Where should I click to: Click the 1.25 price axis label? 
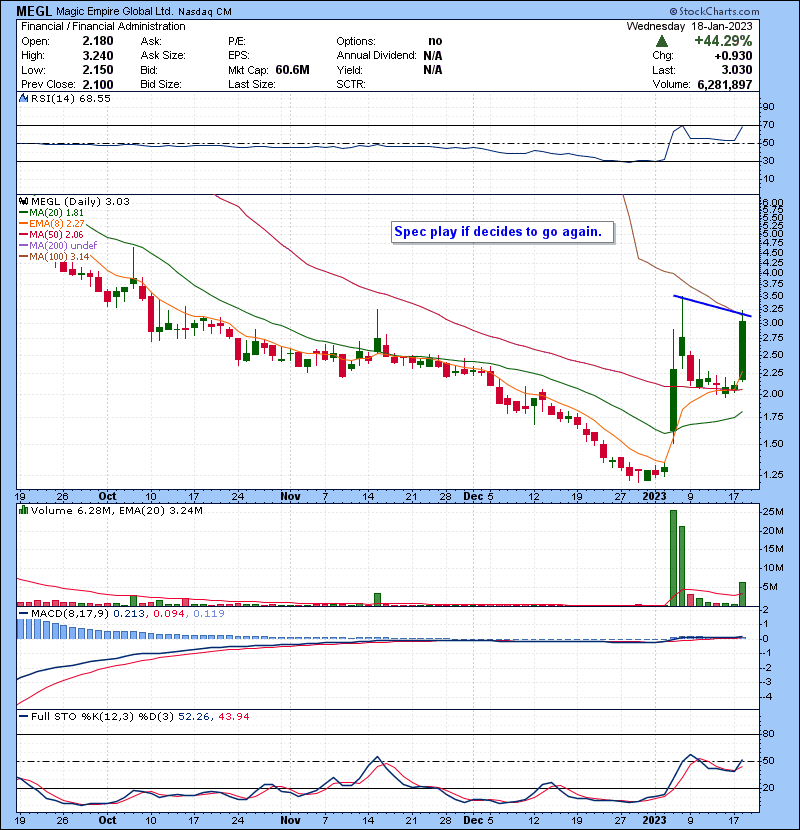point(772,475)
